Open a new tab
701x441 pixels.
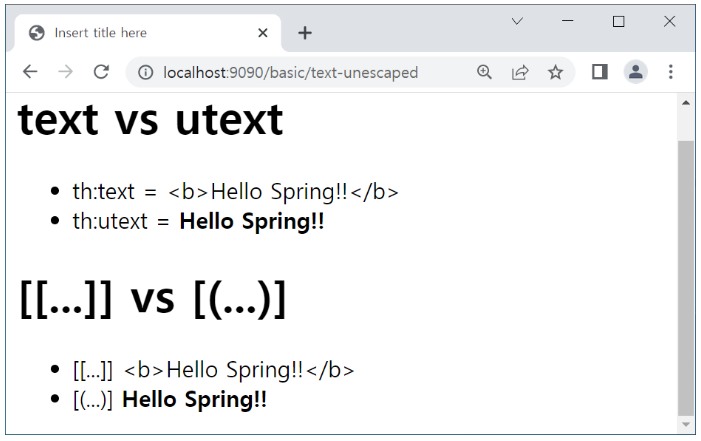[305, 33]
